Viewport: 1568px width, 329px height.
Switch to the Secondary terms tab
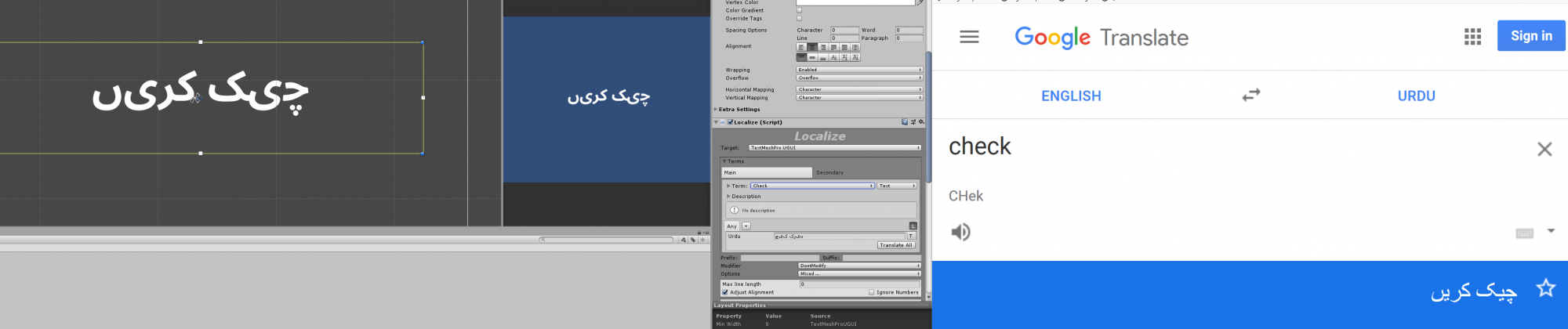tap(829, 172)
